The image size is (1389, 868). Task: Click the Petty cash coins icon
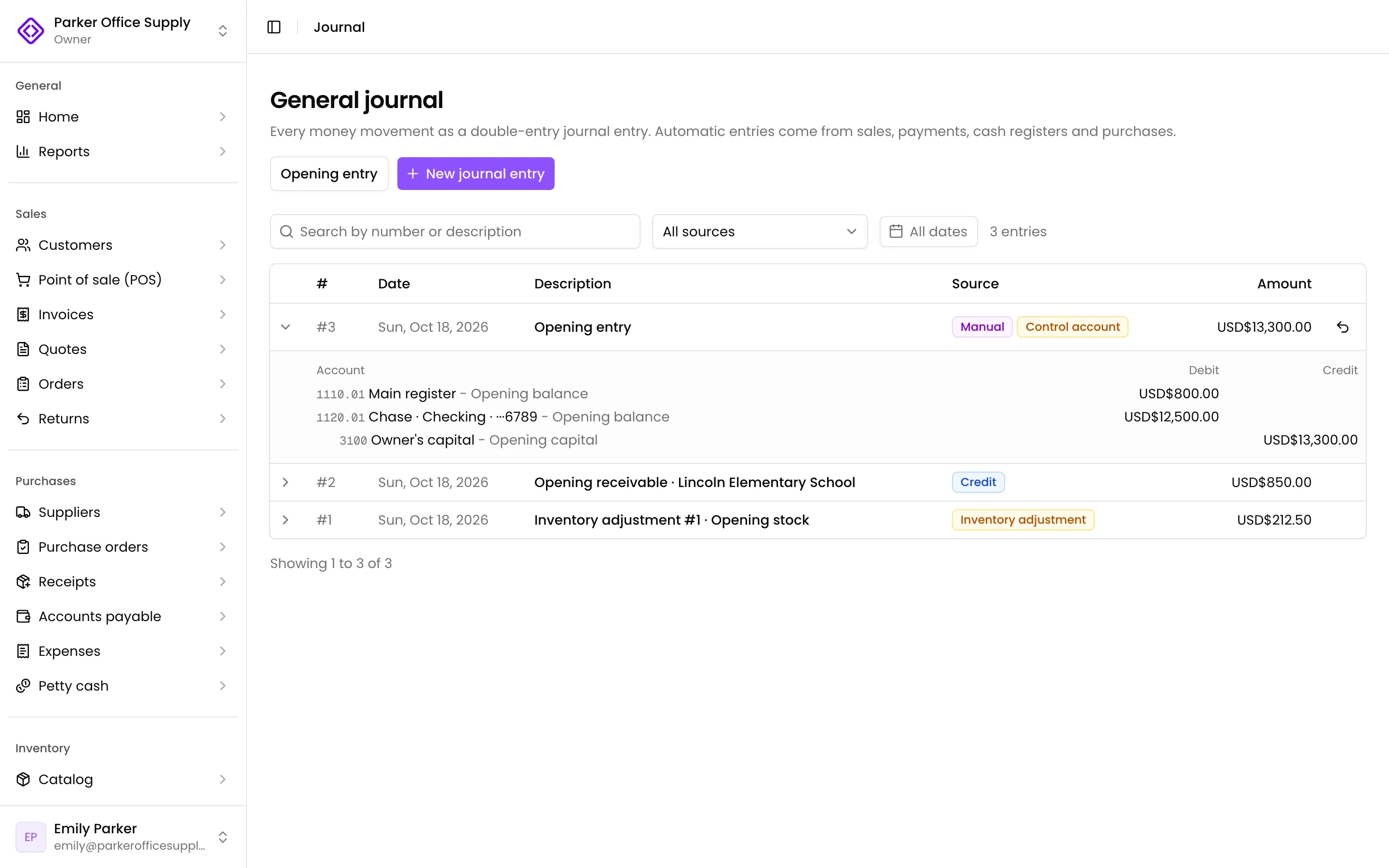[x=23, y=686]
